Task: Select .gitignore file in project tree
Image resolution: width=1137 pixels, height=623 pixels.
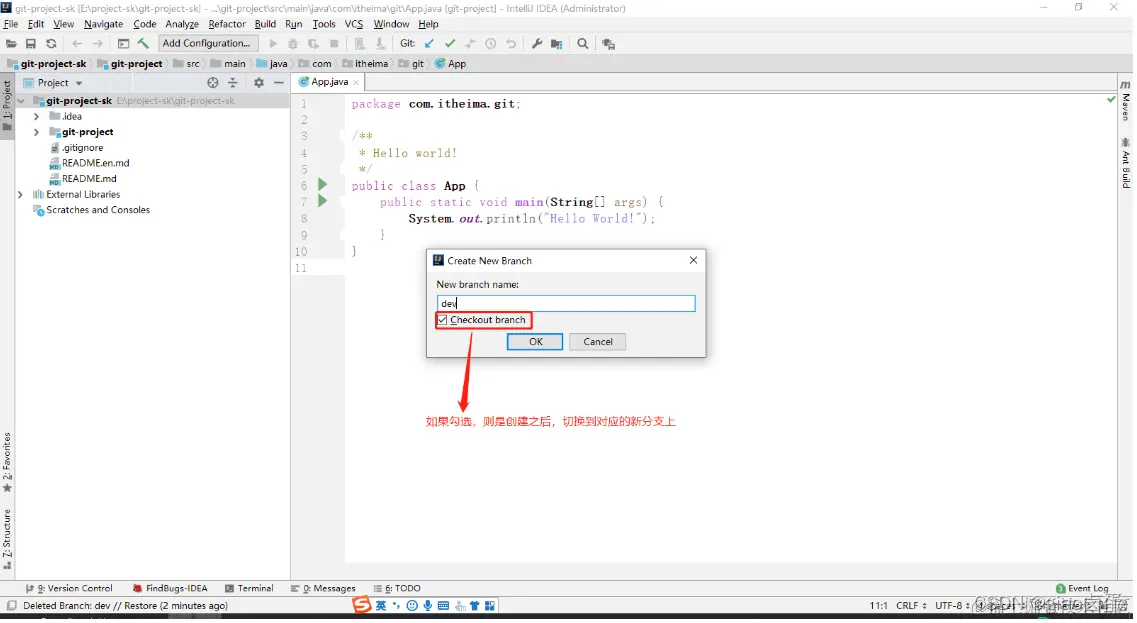Action: point(77,147)
